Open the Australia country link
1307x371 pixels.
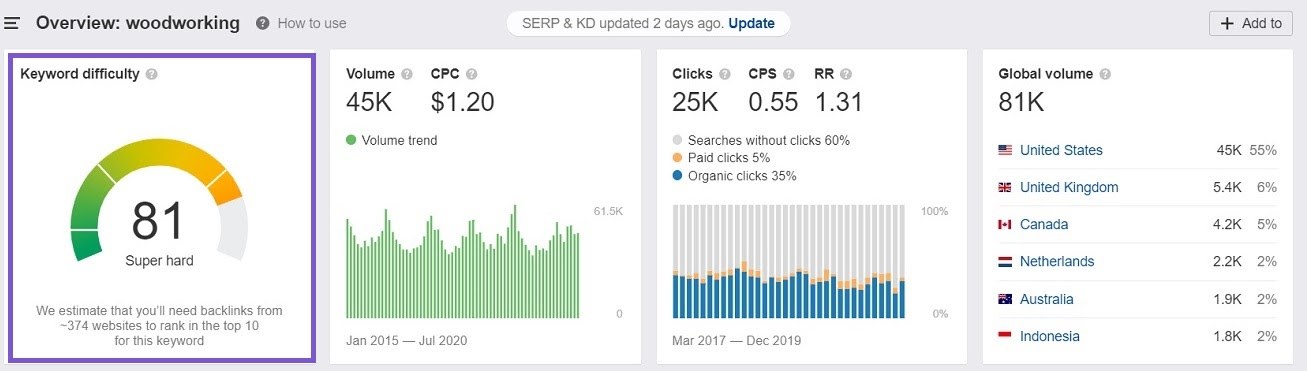click(x=1047, y=299)
